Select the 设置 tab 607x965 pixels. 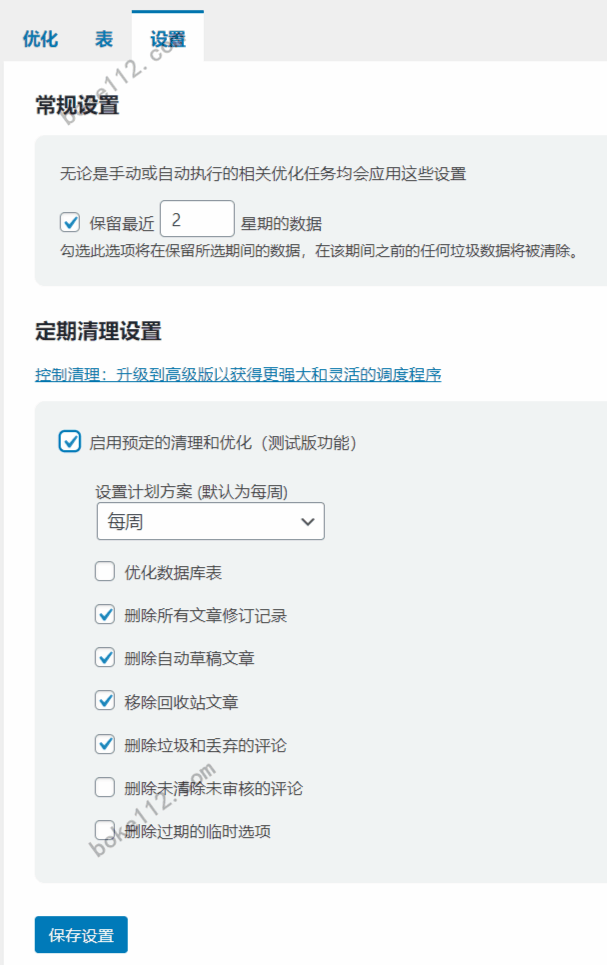tap(167, 39)
